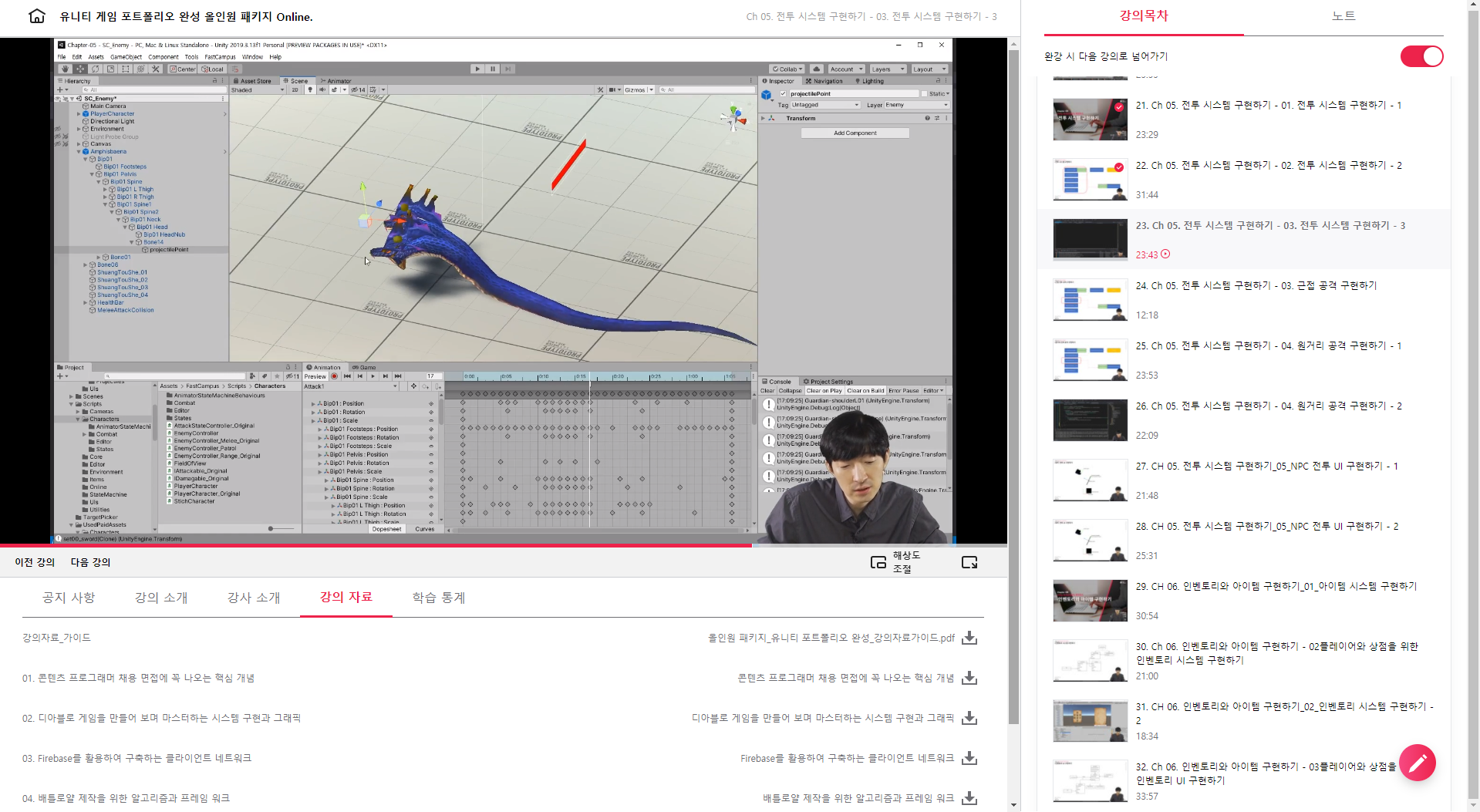Switch to the 강의목차 tab

[x=1144, y=16]
